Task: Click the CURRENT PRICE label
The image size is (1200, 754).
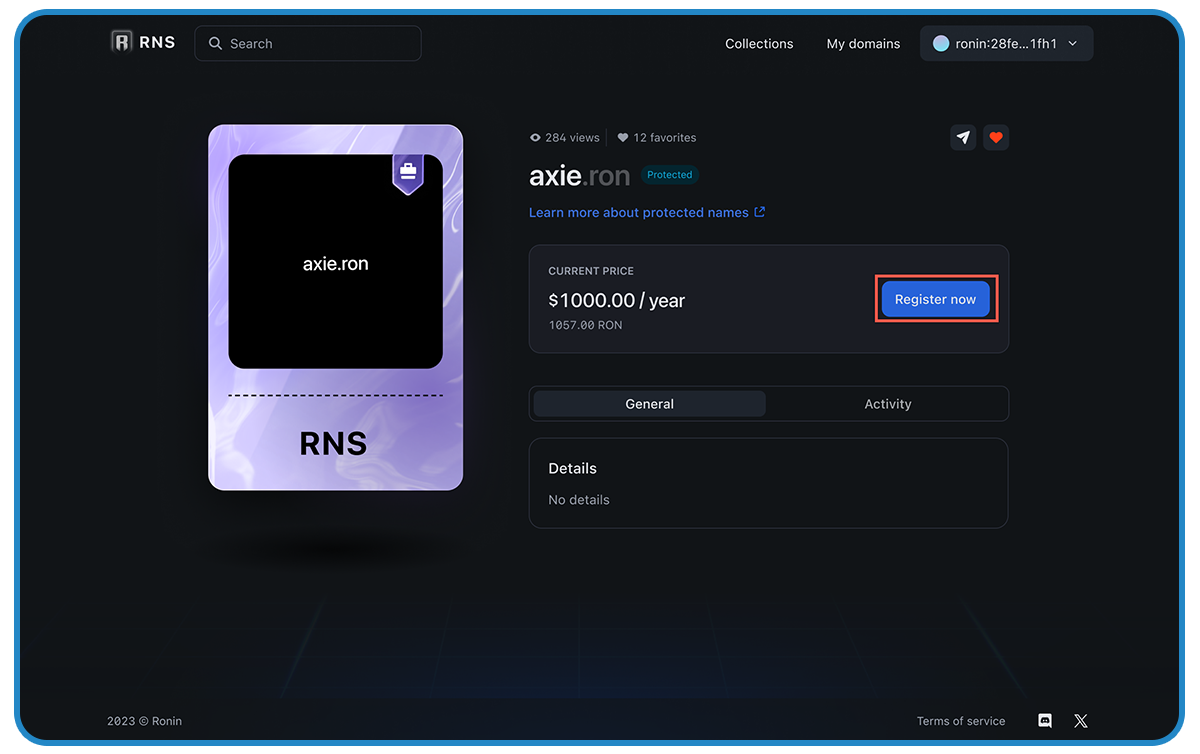Action: (x=591, y=271)
